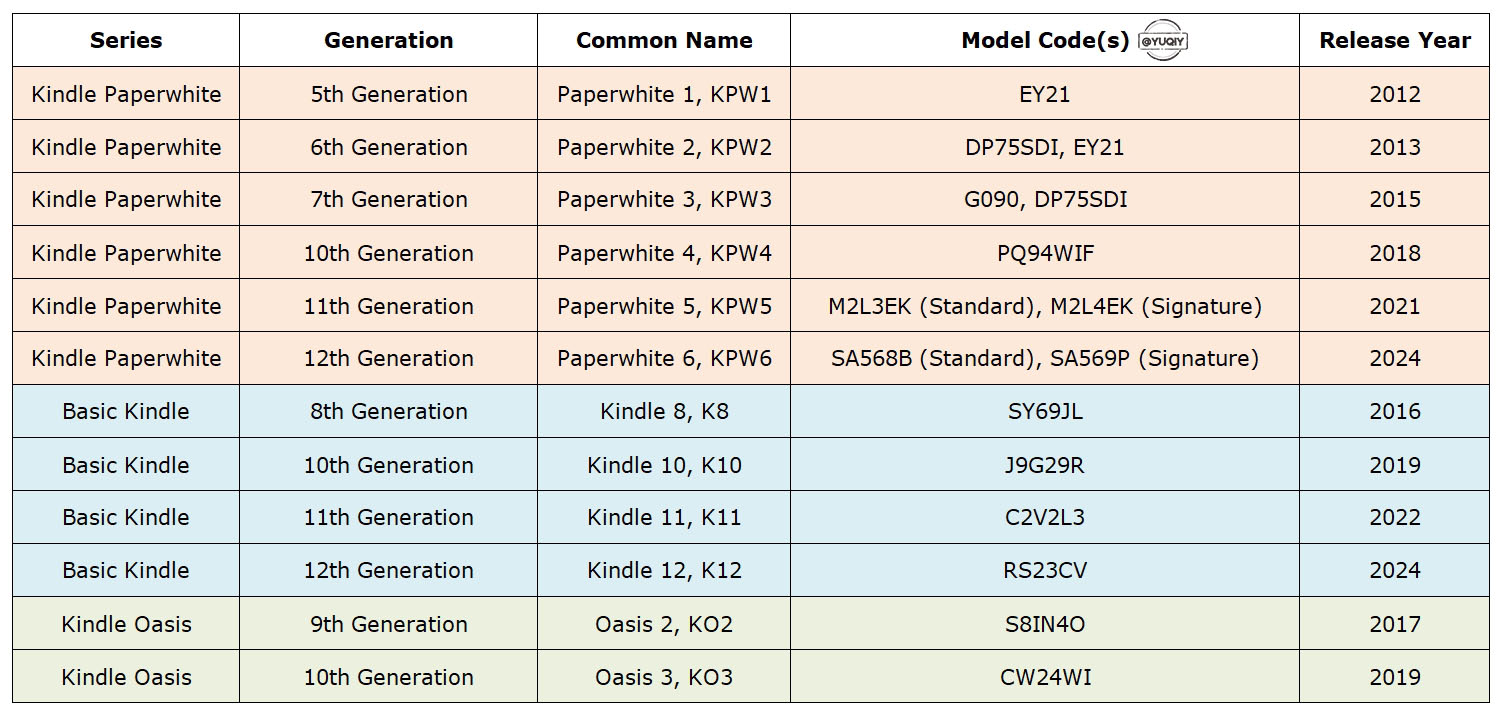This screenshot has width=1501, height=715.
Task: Select the C2V2L3 model code cell
Action: tap(1045, 517)
